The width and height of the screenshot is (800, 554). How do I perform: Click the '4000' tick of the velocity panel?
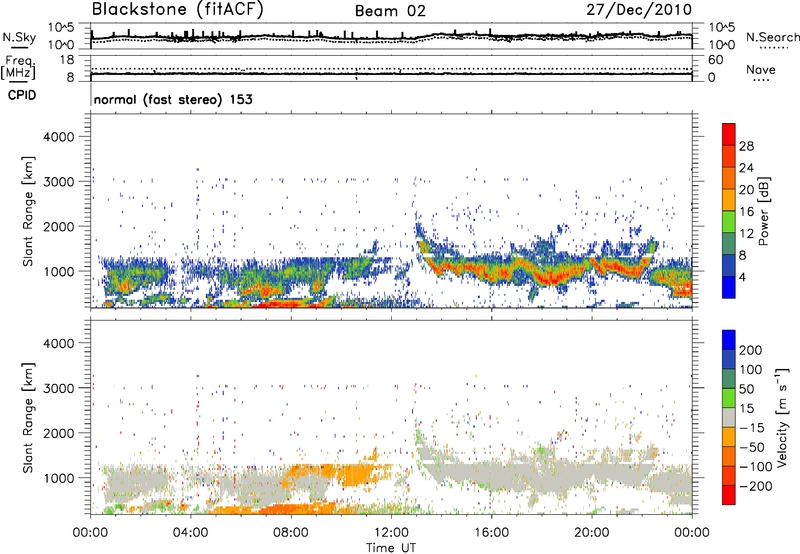pyautogui.click(x=59, y=343)
